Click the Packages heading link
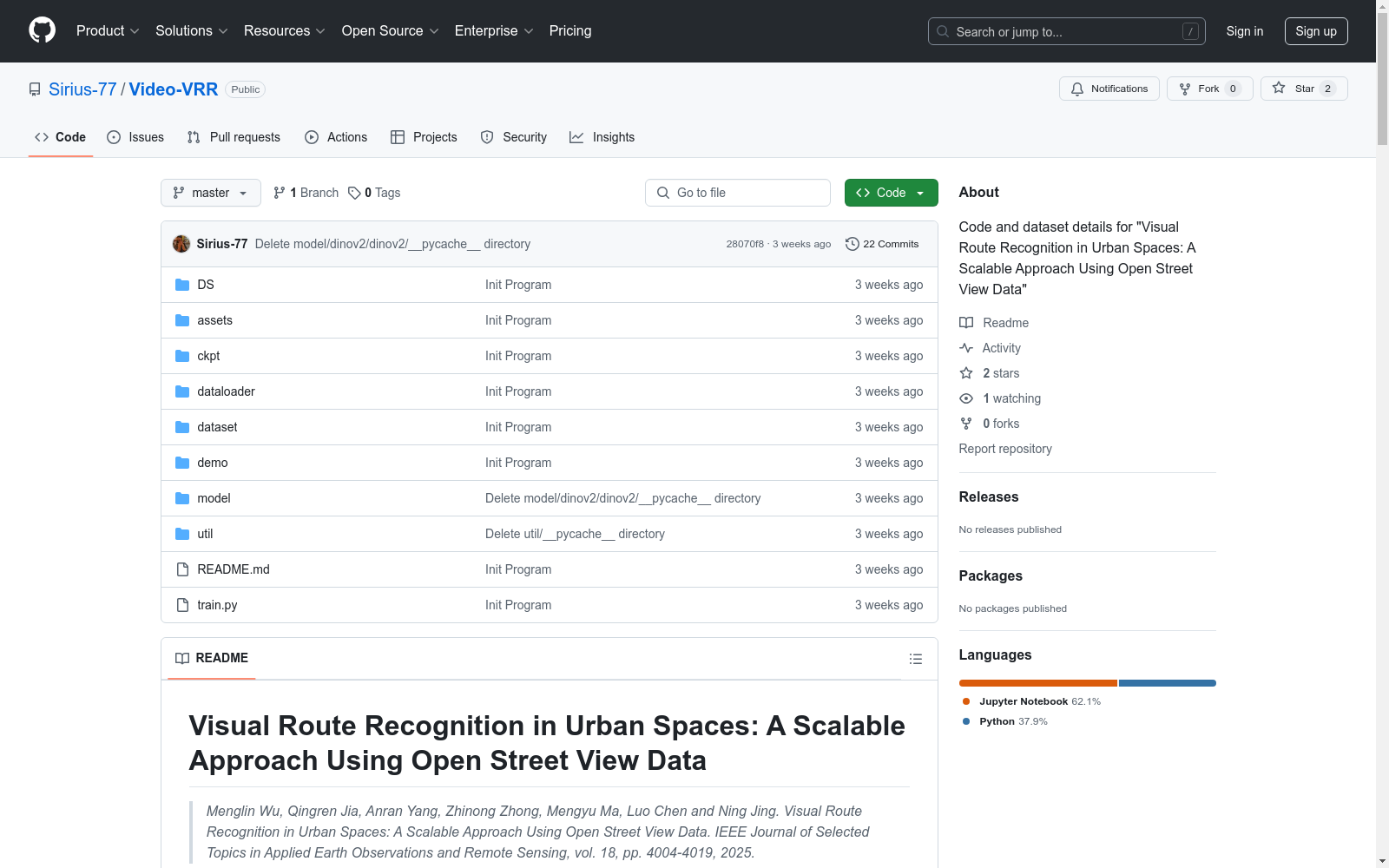 coord(991,575)
